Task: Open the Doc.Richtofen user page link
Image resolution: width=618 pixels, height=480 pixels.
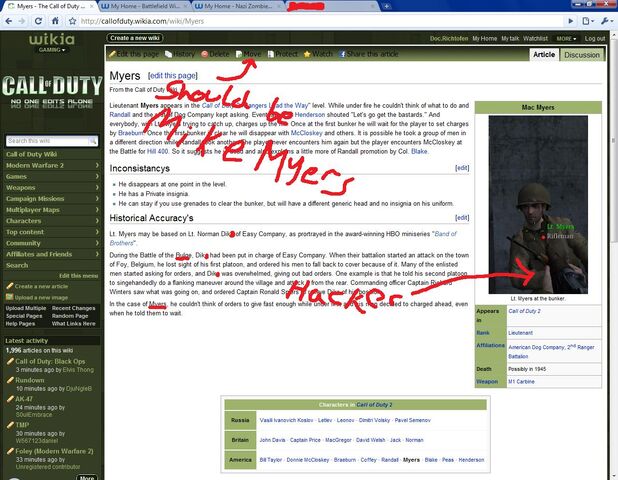Action: click(449, 39)
